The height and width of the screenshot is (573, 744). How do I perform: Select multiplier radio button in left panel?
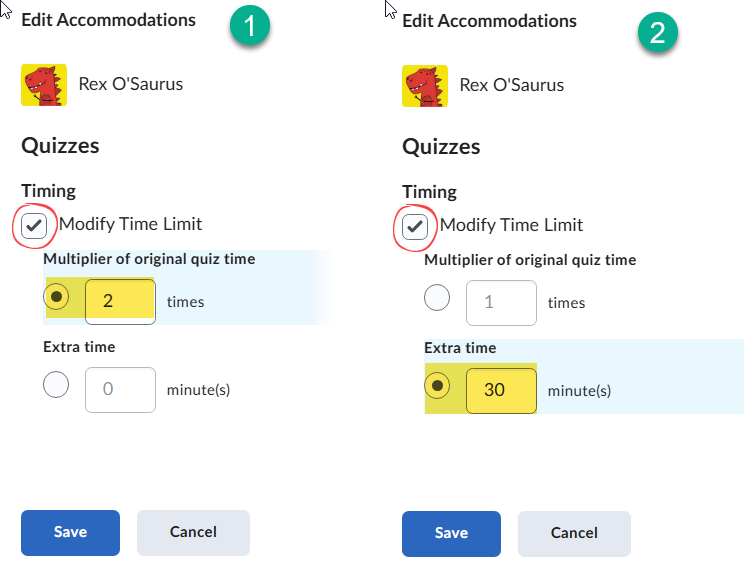pos(57,298)
